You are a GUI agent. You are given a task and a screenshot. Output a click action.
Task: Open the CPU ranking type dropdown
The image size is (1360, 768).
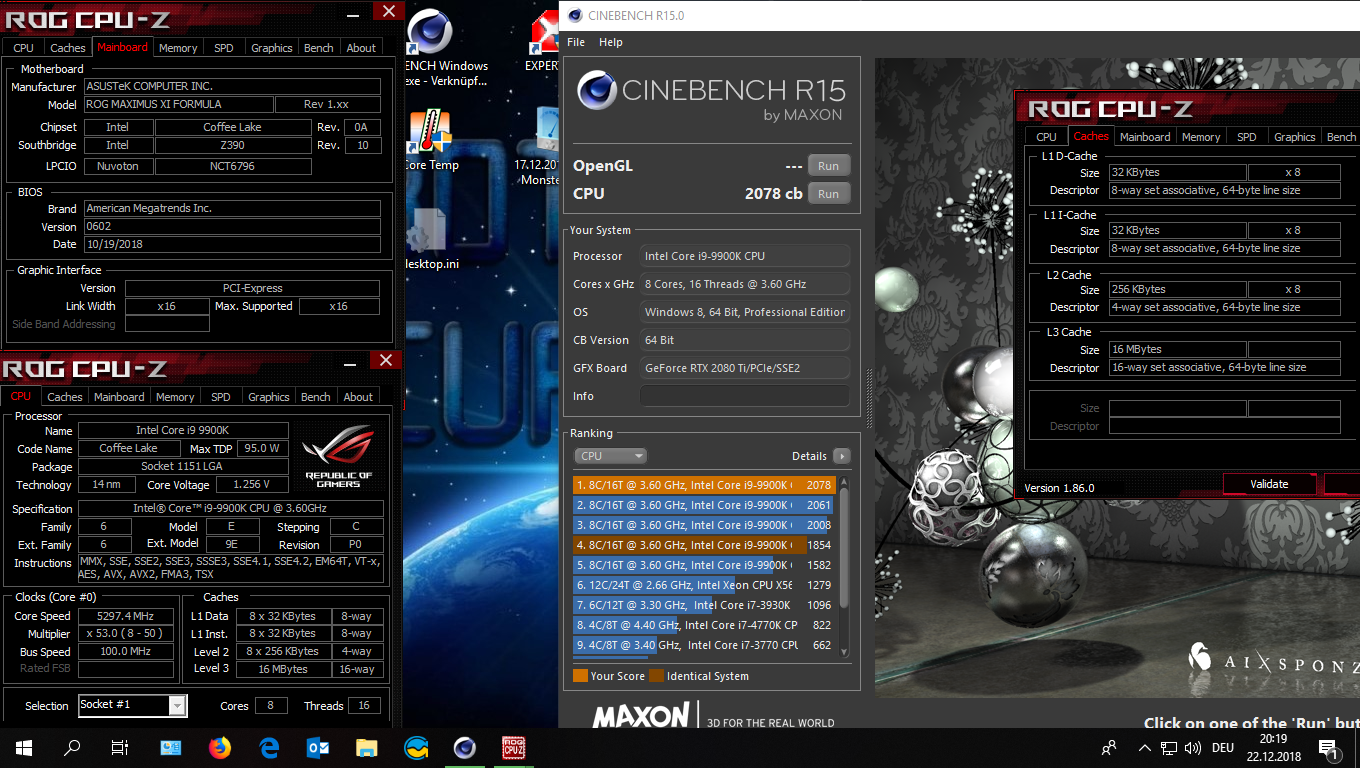[610, 456]
